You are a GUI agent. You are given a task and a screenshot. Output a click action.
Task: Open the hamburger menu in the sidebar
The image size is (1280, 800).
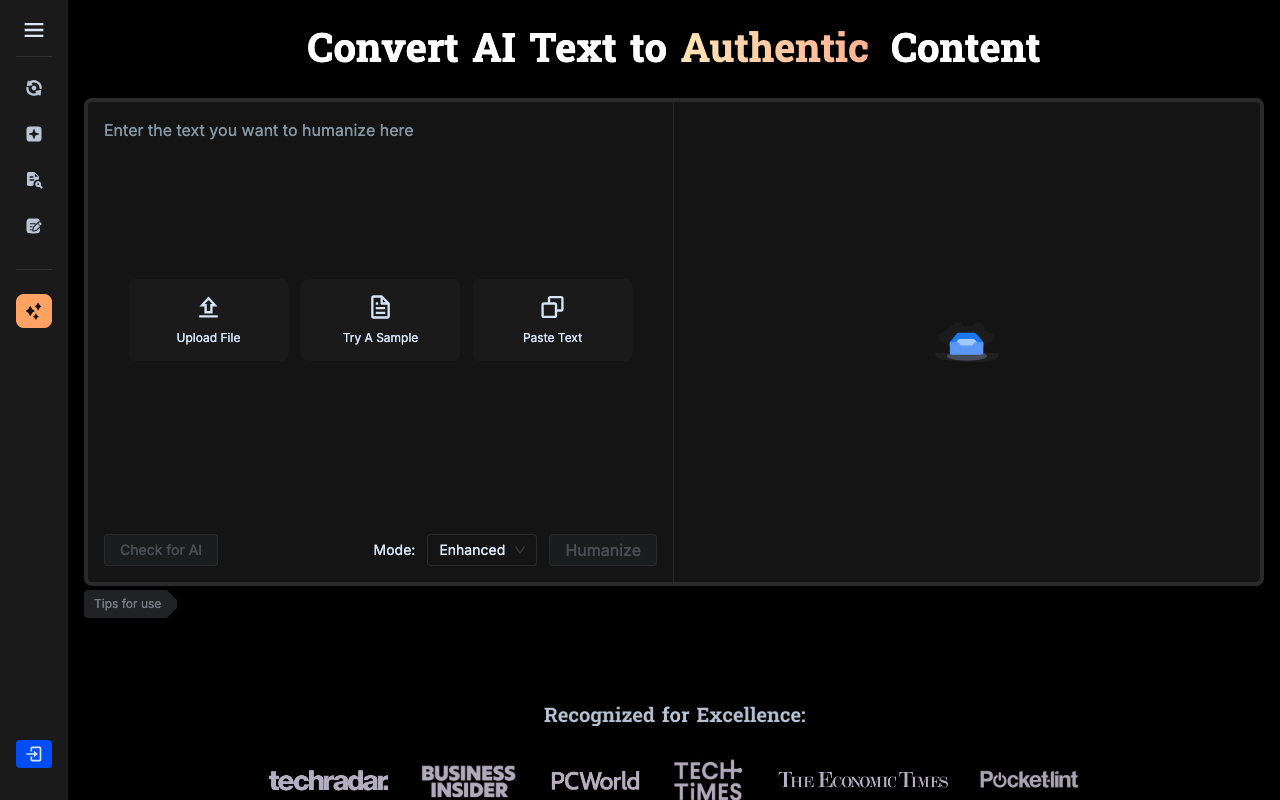(34, 30)
